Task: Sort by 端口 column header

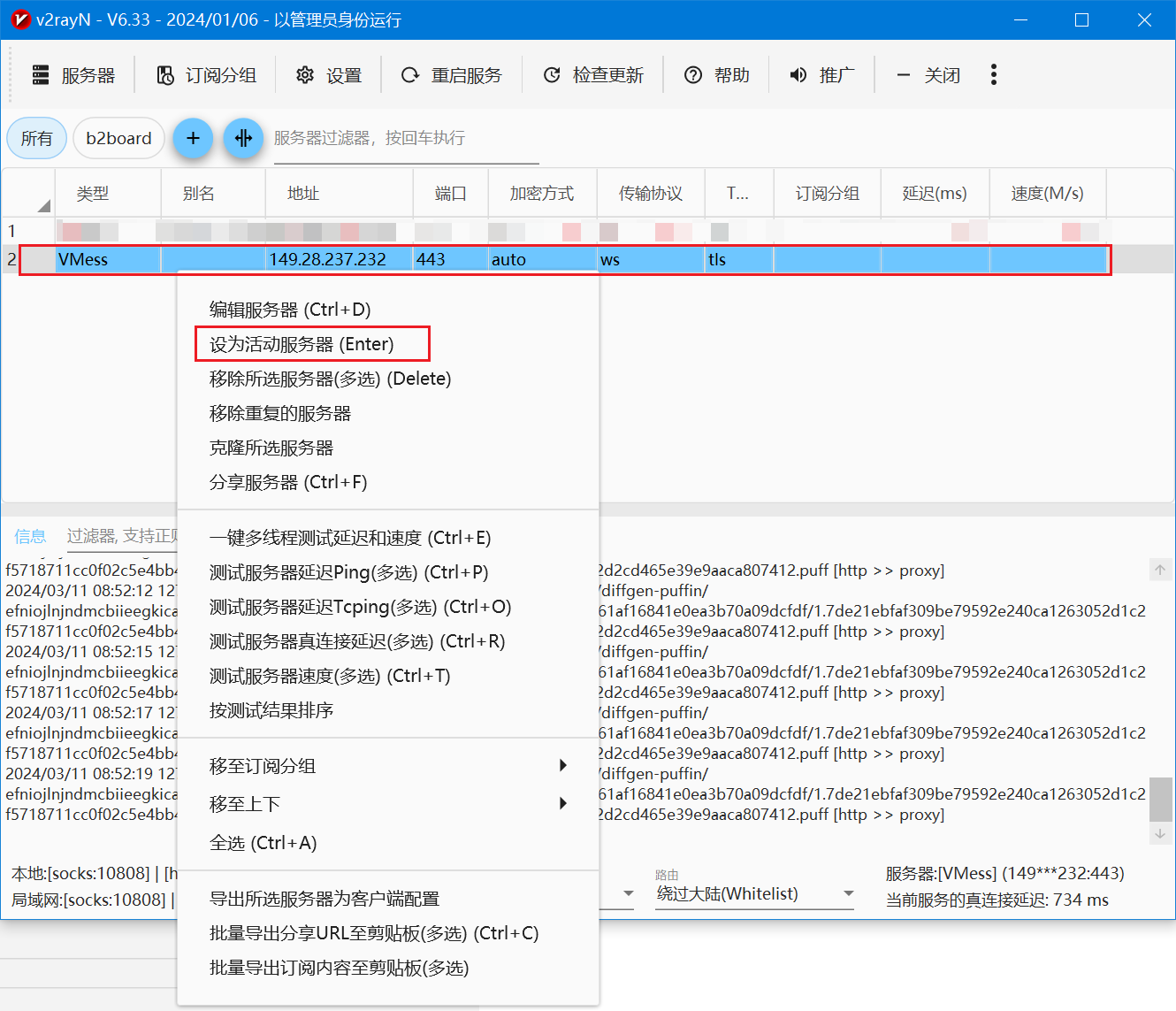Action: pos(451,193)
